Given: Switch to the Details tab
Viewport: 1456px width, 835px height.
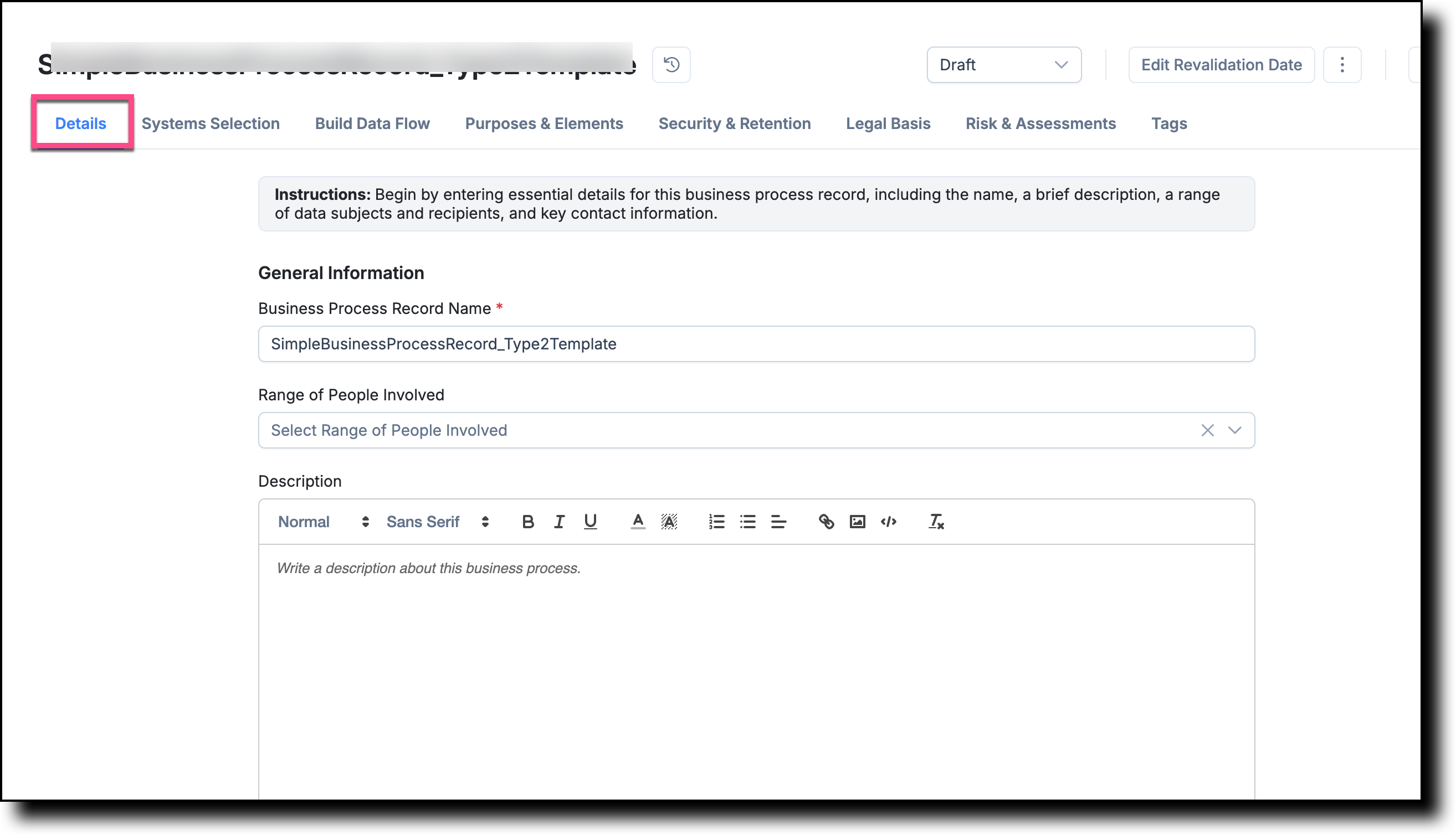Looking at the screenshot, I should [x=81, y=124].
